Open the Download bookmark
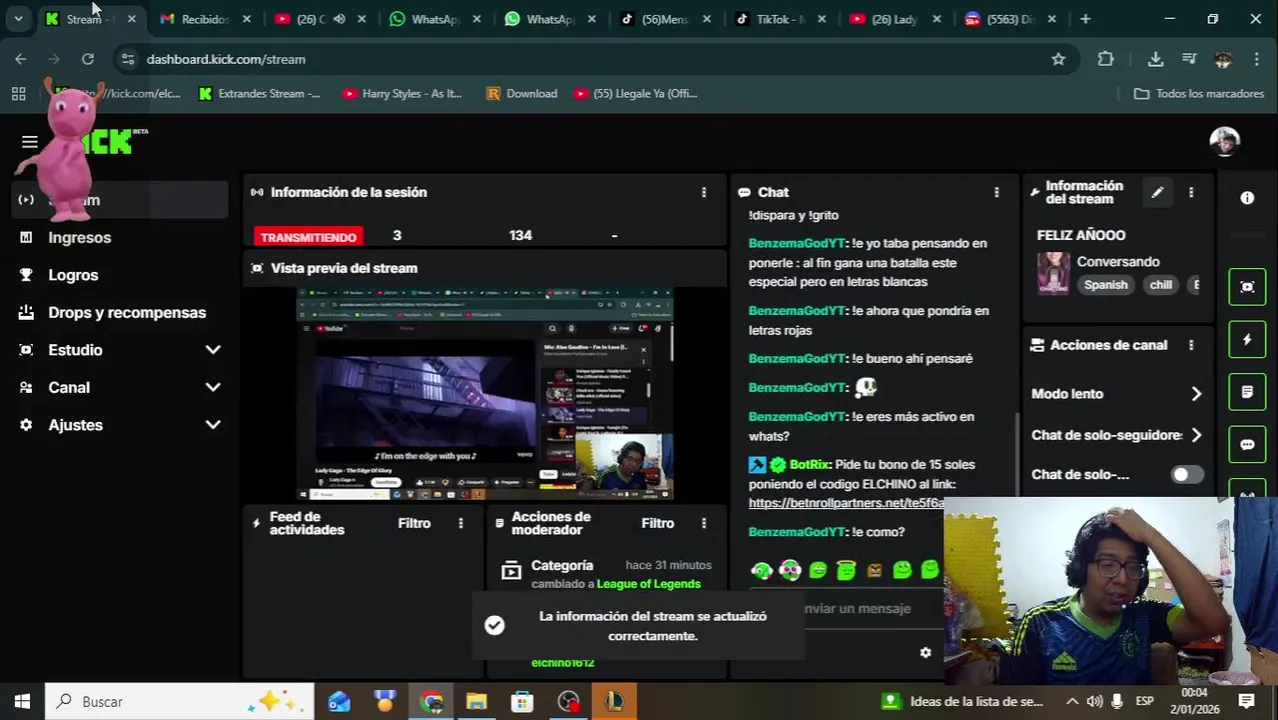Screen dimensions: 1278x720 [521, 93]
